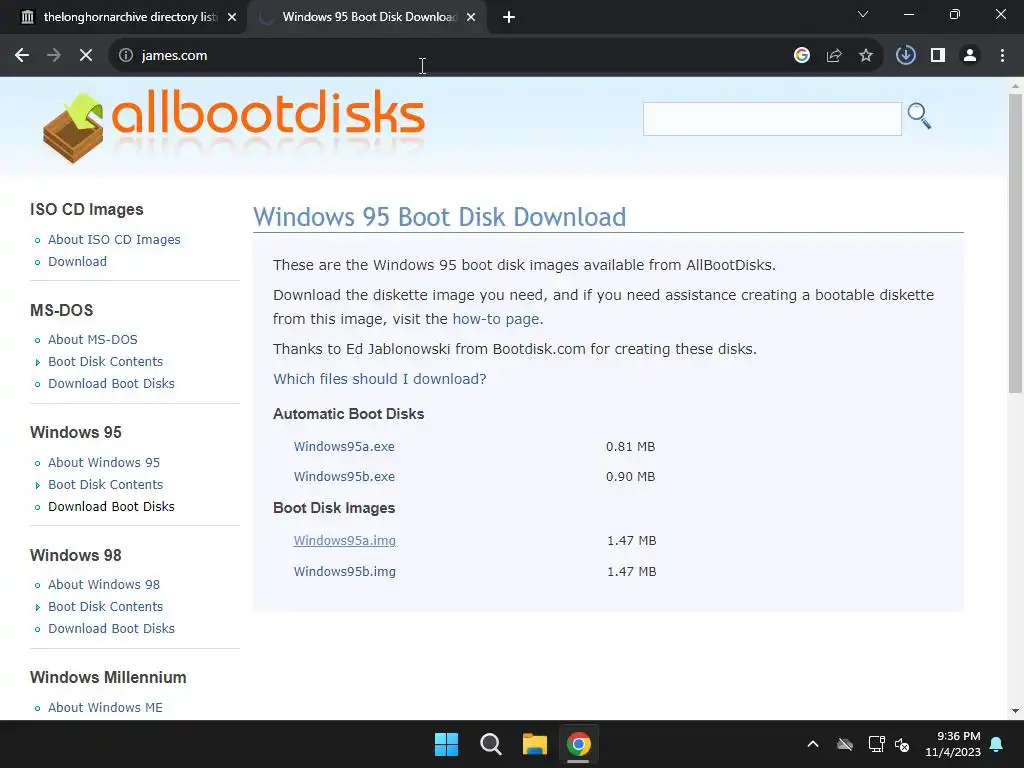
Task: Open ISO CD Images Download link
Action: coord(77,261)
